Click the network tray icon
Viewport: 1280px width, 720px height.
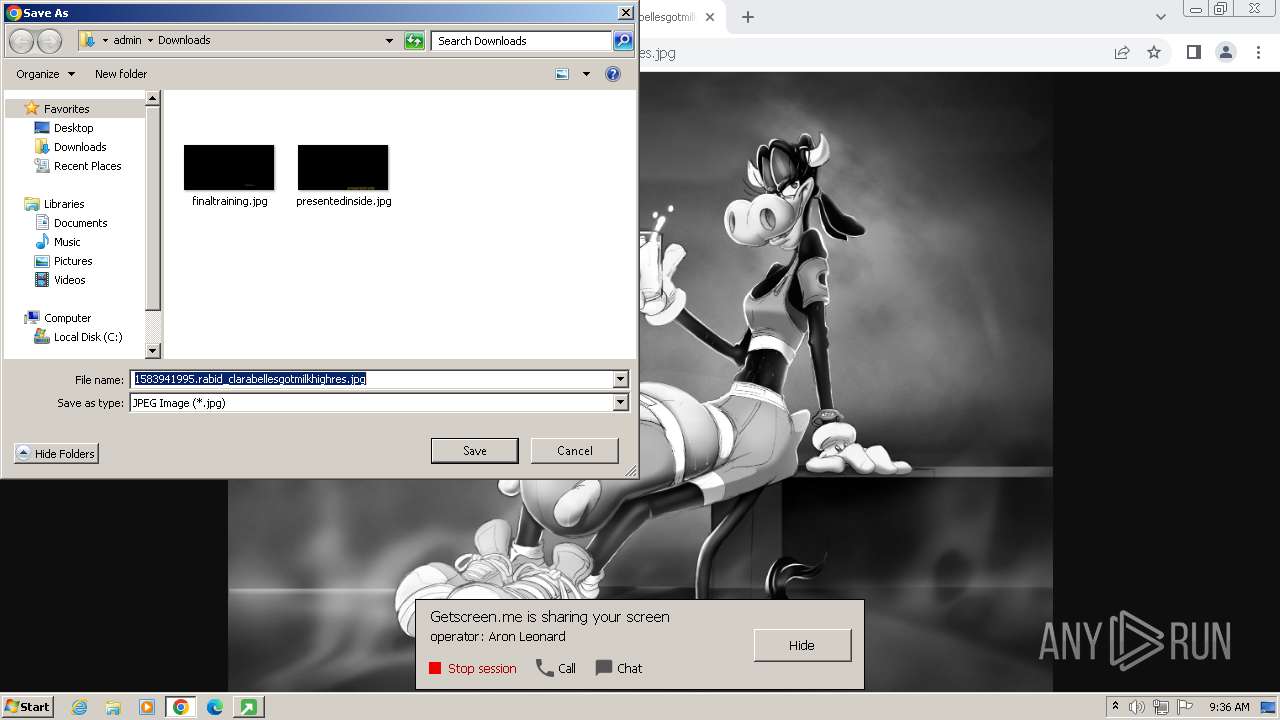point(1161,707)
